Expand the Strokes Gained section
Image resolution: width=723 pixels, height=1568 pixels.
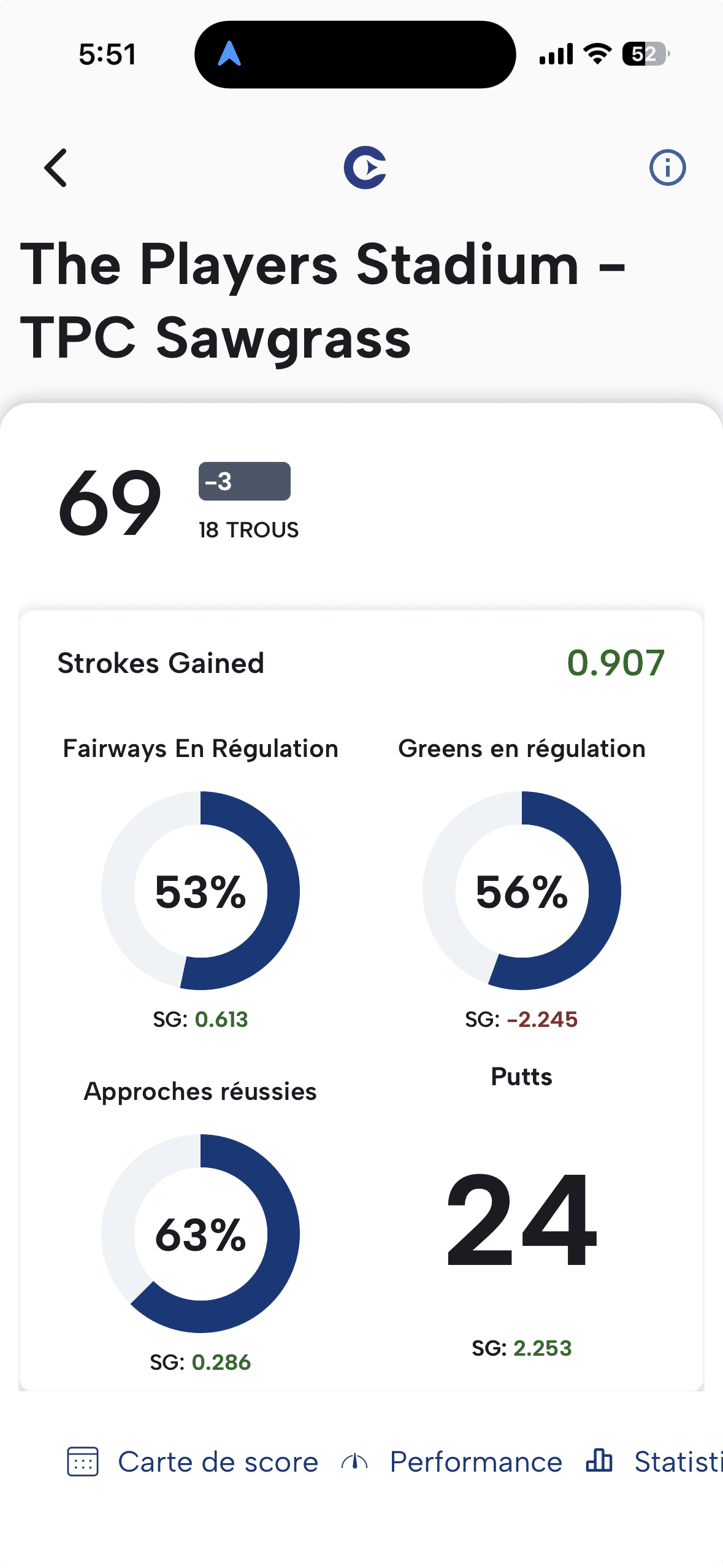click(161, 663)
